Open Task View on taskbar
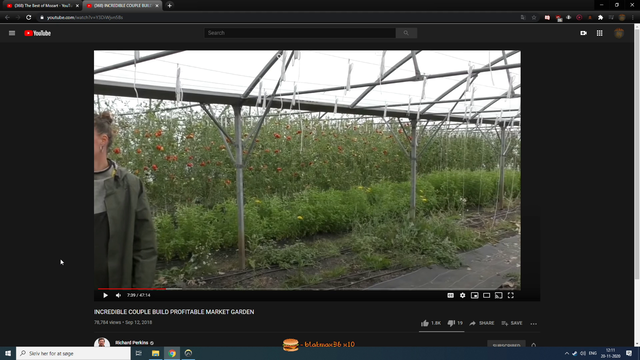Viewport: 640px width, 360px height. [x=139, y=353]
